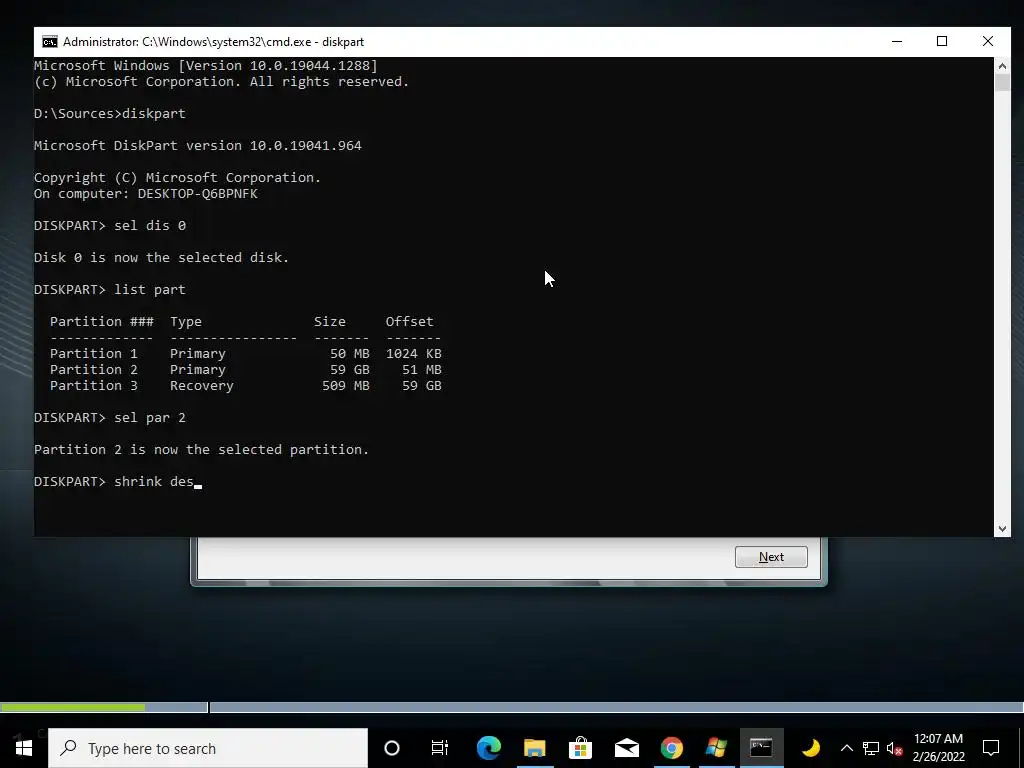
Task: Close the diskpart Command Prompt window
Action: coord(988,42)
